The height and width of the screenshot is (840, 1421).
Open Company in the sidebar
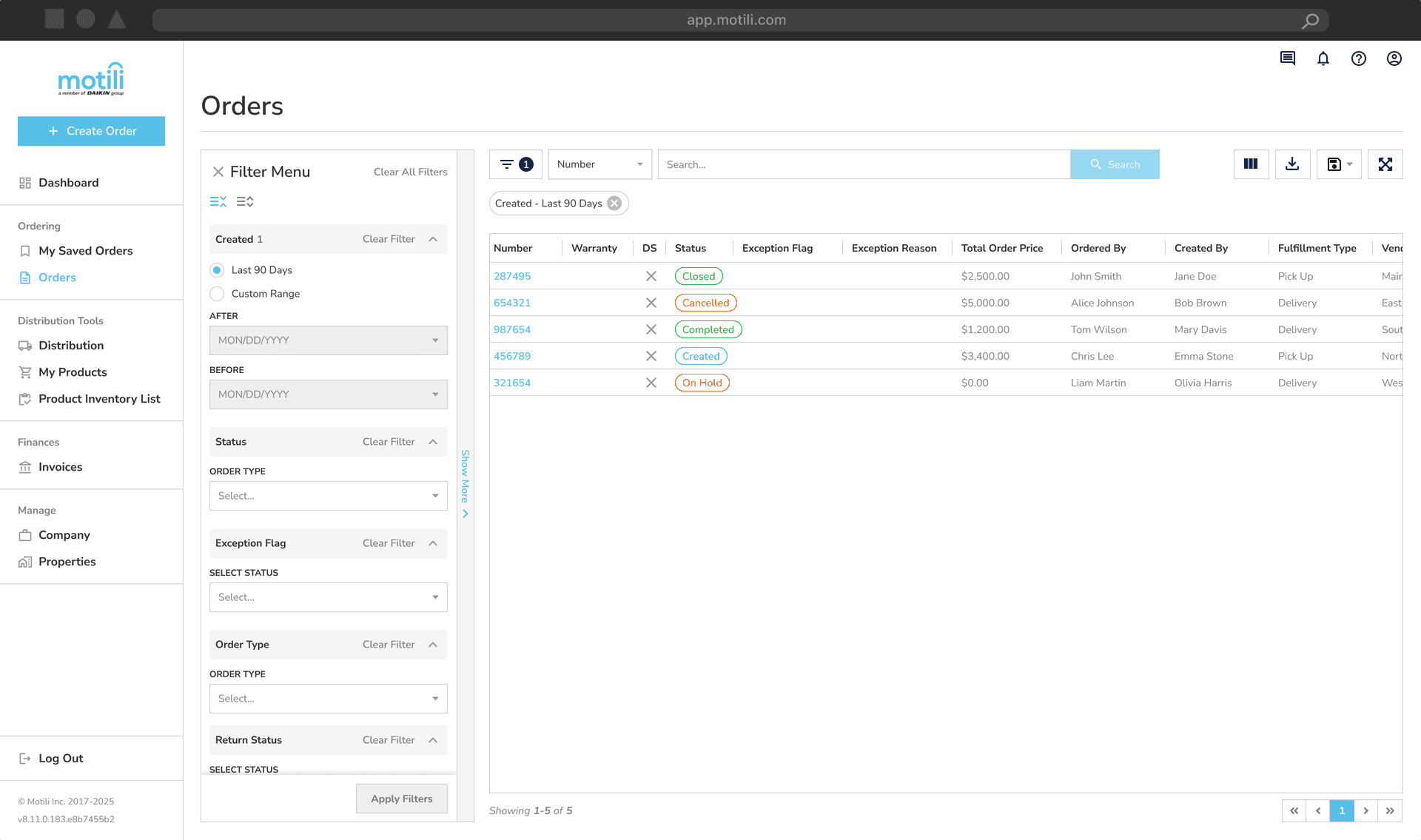pos(64,535)
